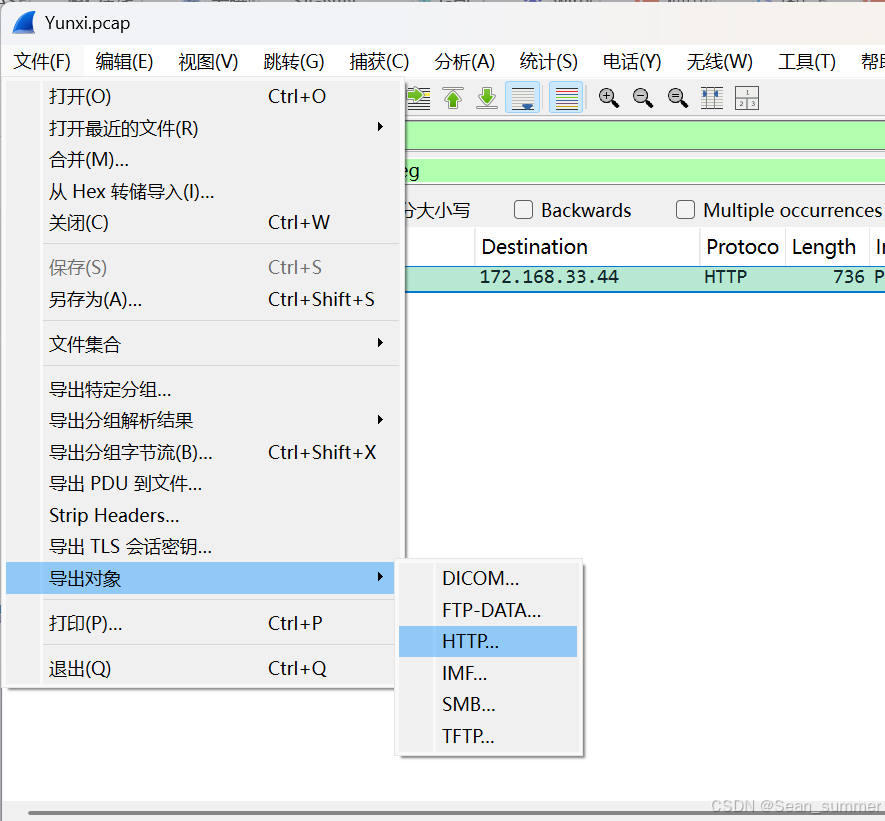Select 打印(P)... menu entry
Image resolution: width=885 pixels, height=821 pixels.
201,623
